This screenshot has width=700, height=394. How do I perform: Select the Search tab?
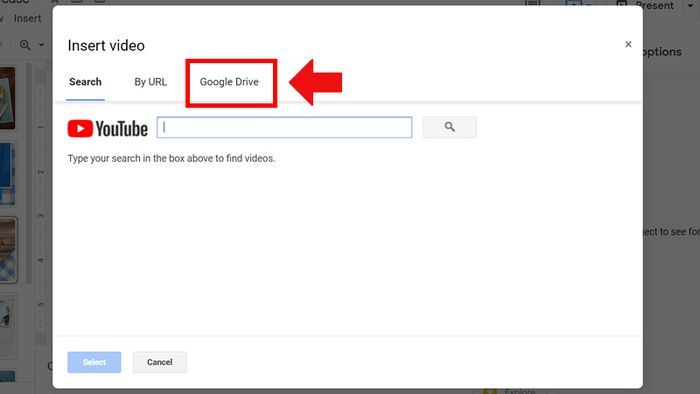point(85,82)
